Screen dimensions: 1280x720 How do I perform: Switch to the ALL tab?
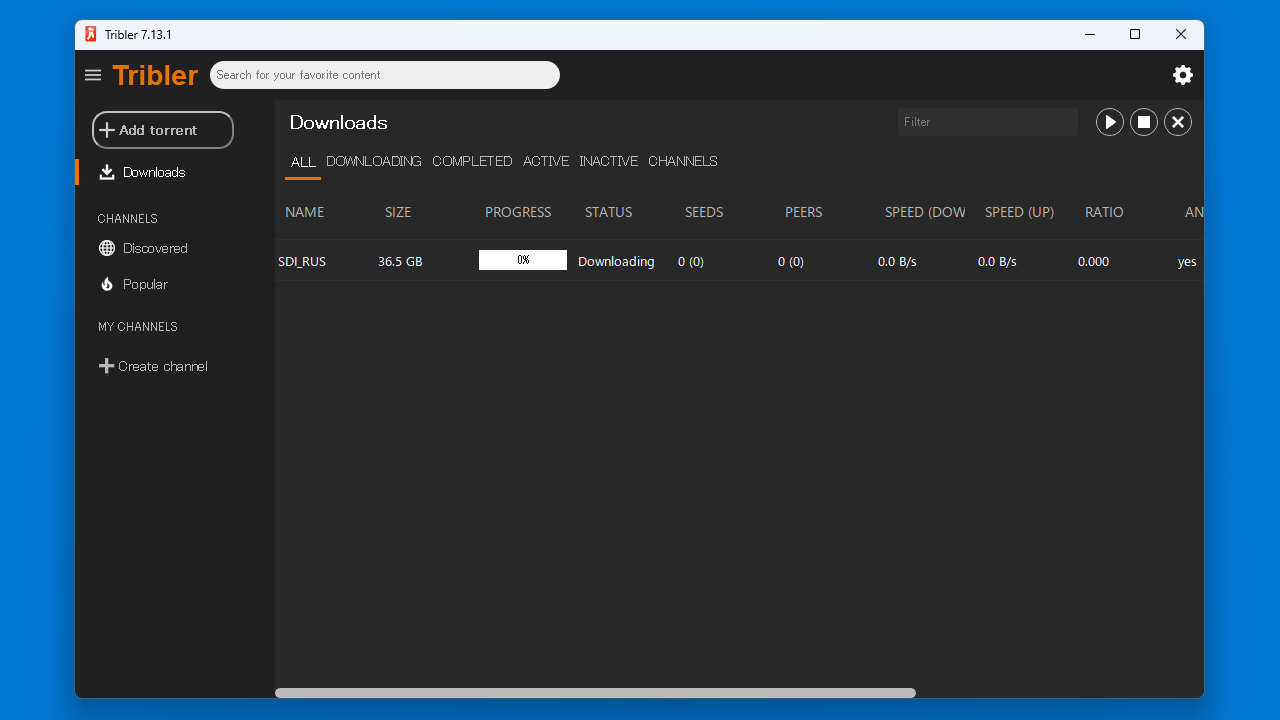click(x=303, y=162)
